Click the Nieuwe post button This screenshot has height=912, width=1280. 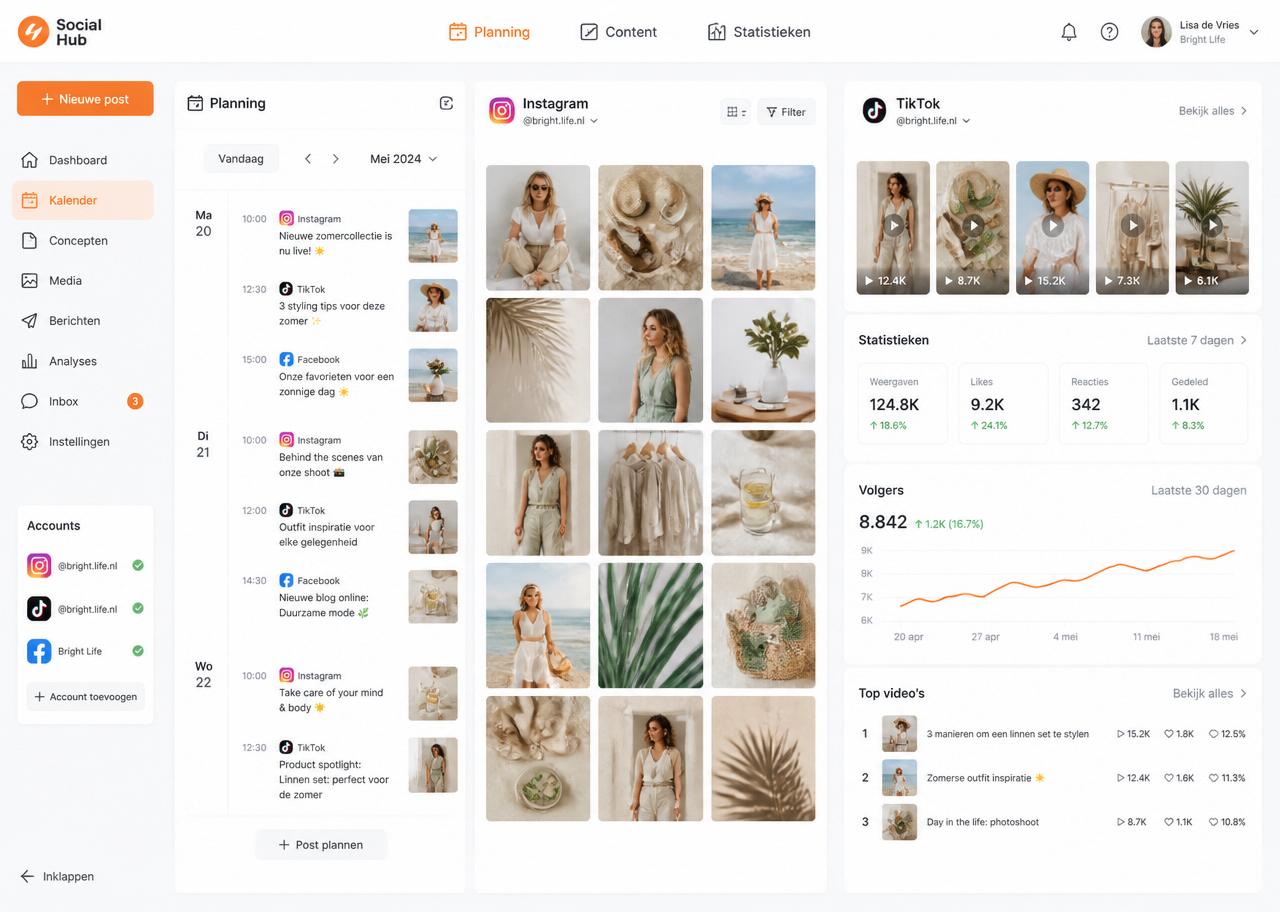85,99
